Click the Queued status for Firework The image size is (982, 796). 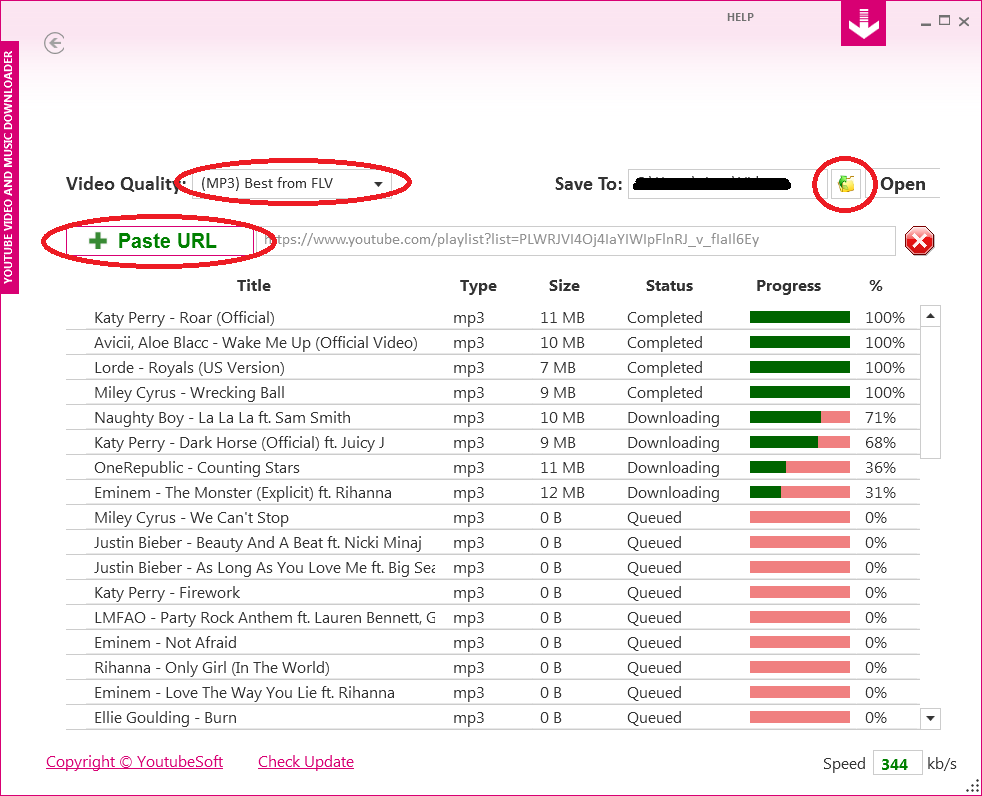coord(654,593)
